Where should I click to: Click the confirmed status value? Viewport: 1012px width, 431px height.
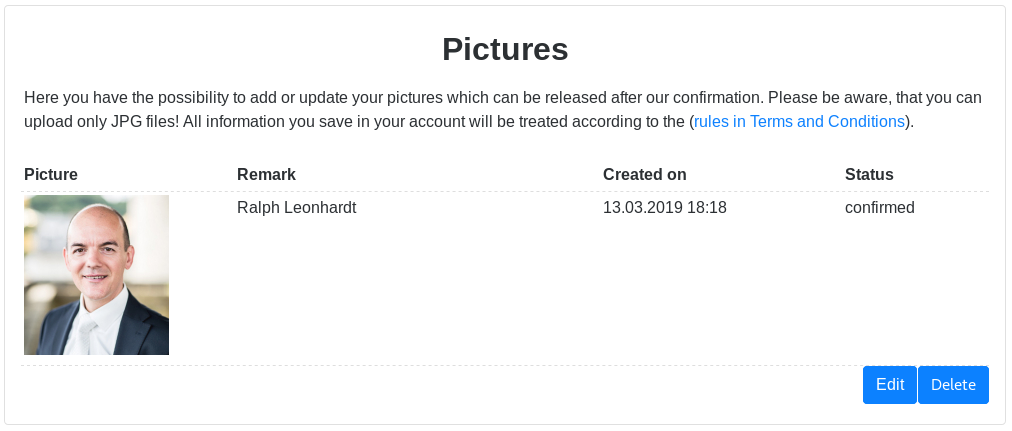coord(879,208)
